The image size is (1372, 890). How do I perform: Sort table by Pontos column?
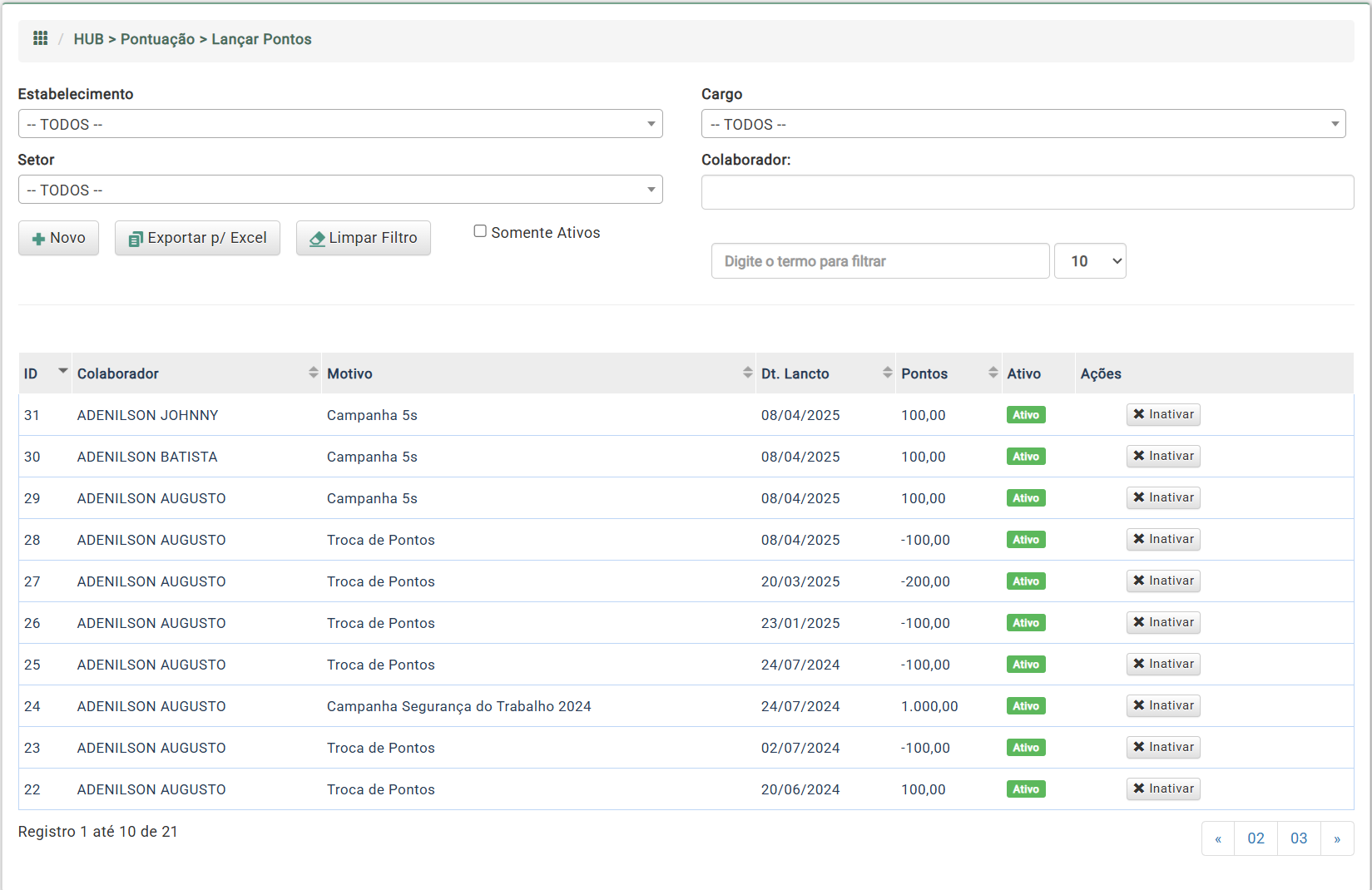(949, 373)
